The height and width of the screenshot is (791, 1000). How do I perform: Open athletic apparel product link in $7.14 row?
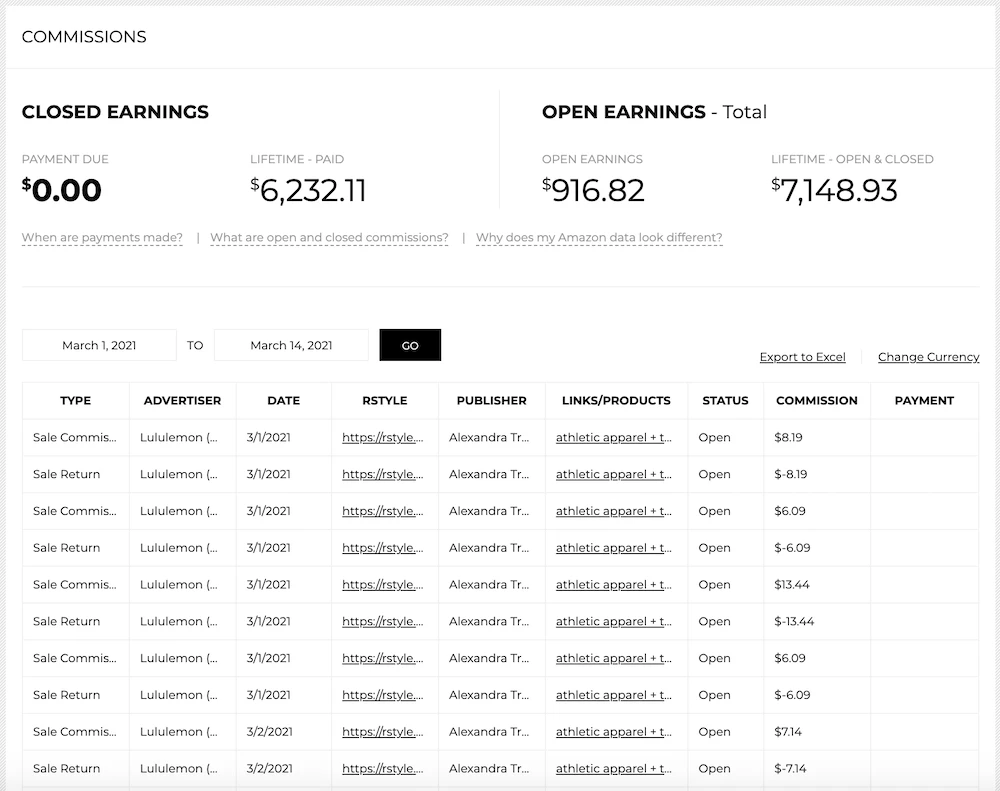click(614, 732)
